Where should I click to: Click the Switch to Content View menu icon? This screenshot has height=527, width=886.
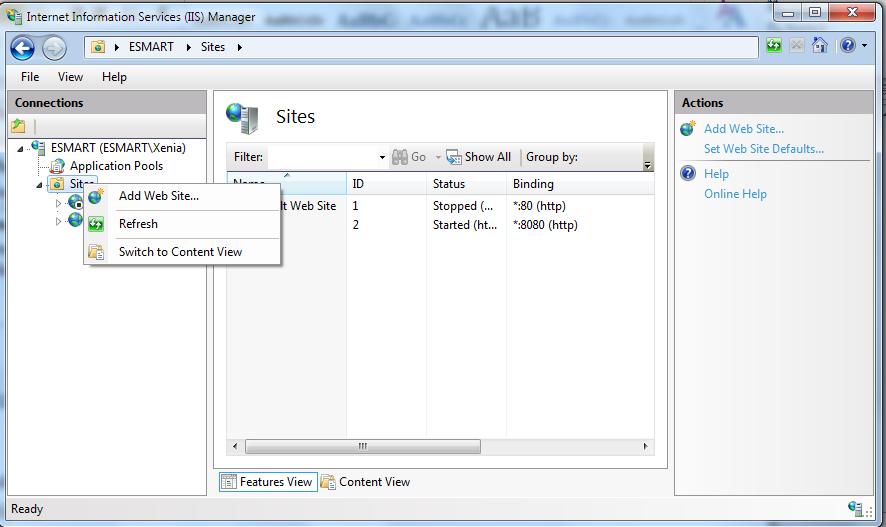(96, 252)
